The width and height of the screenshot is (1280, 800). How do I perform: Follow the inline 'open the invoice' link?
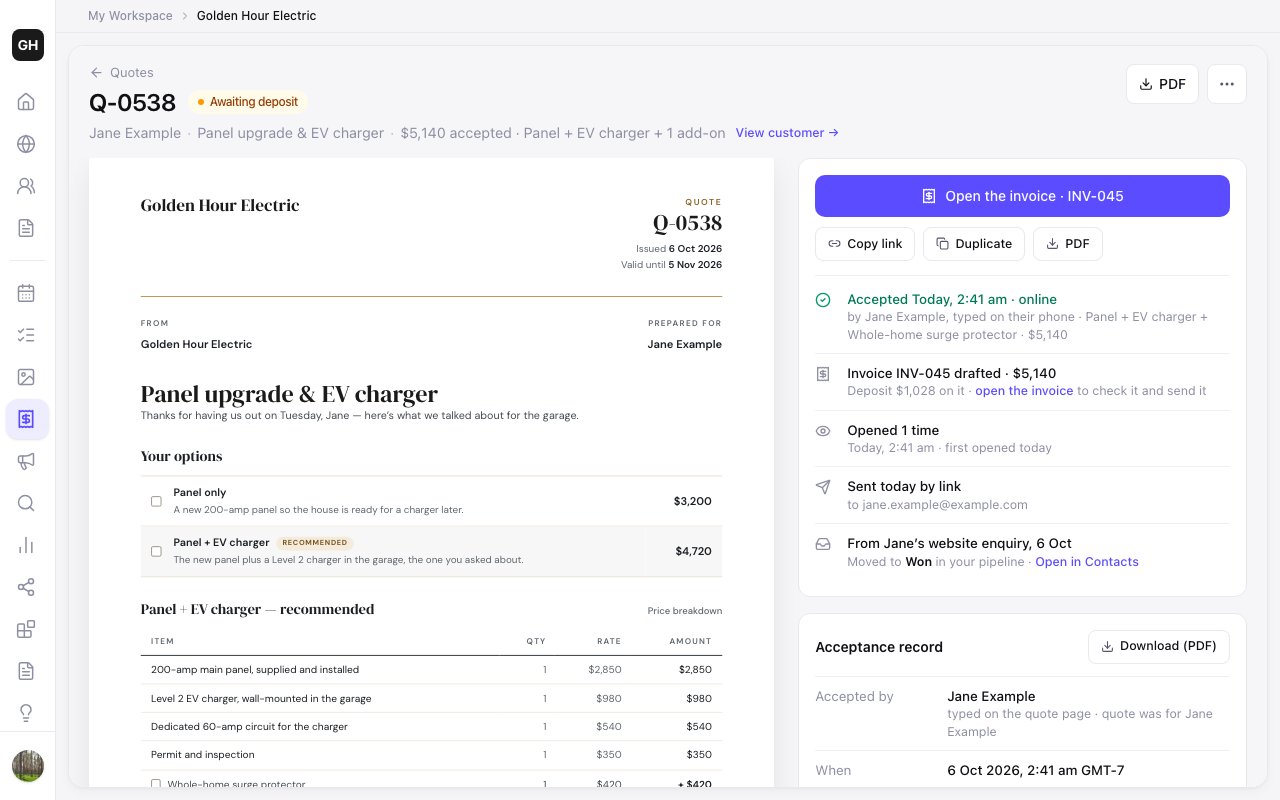tap(1024, 391)
